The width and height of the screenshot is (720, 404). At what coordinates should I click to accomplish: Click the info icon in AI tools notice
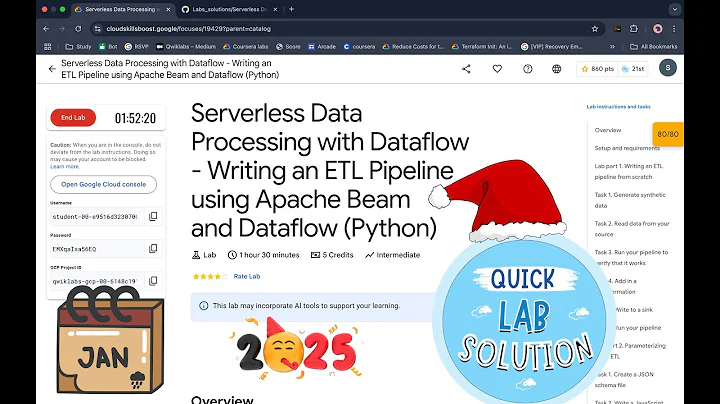[203, 306]
